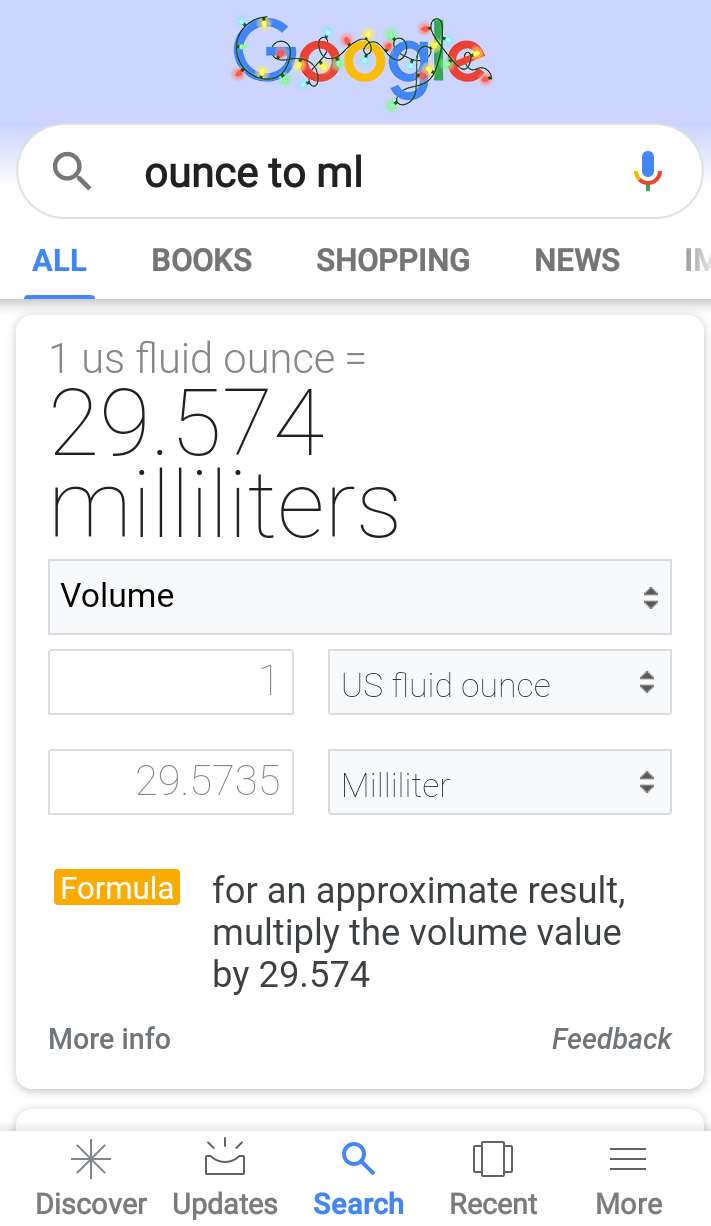Tap the Google holiday lights logo
Image resolution: width=711 pixels, height=1226 pixels.
362,61
